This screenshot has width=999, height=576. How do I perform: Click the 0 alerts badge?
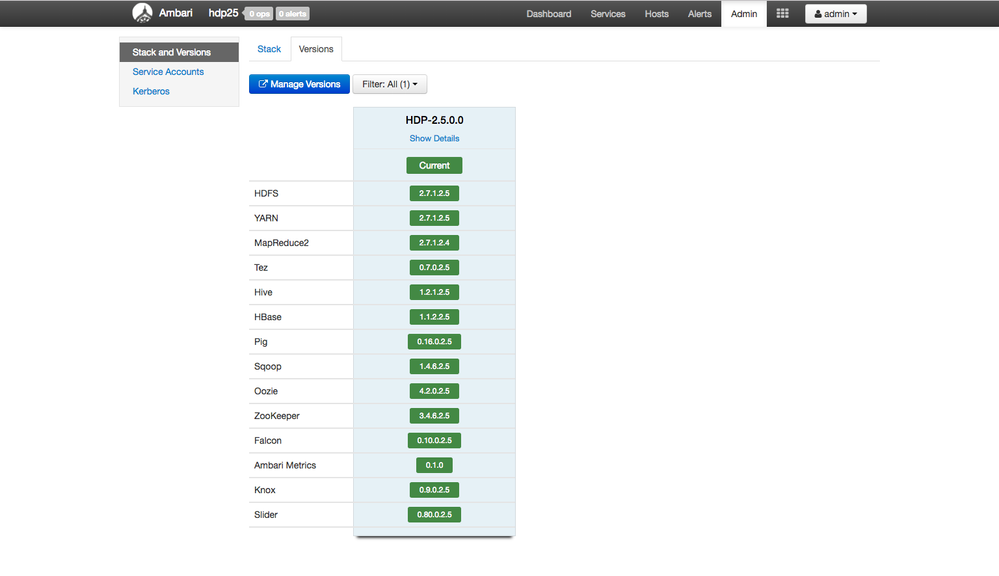pyautogui.click(x=292, y=14)
